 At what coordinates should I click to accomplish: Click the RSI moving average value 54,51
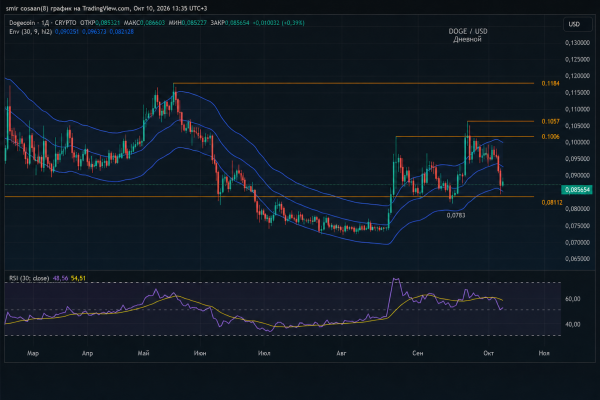click(78, 278)
